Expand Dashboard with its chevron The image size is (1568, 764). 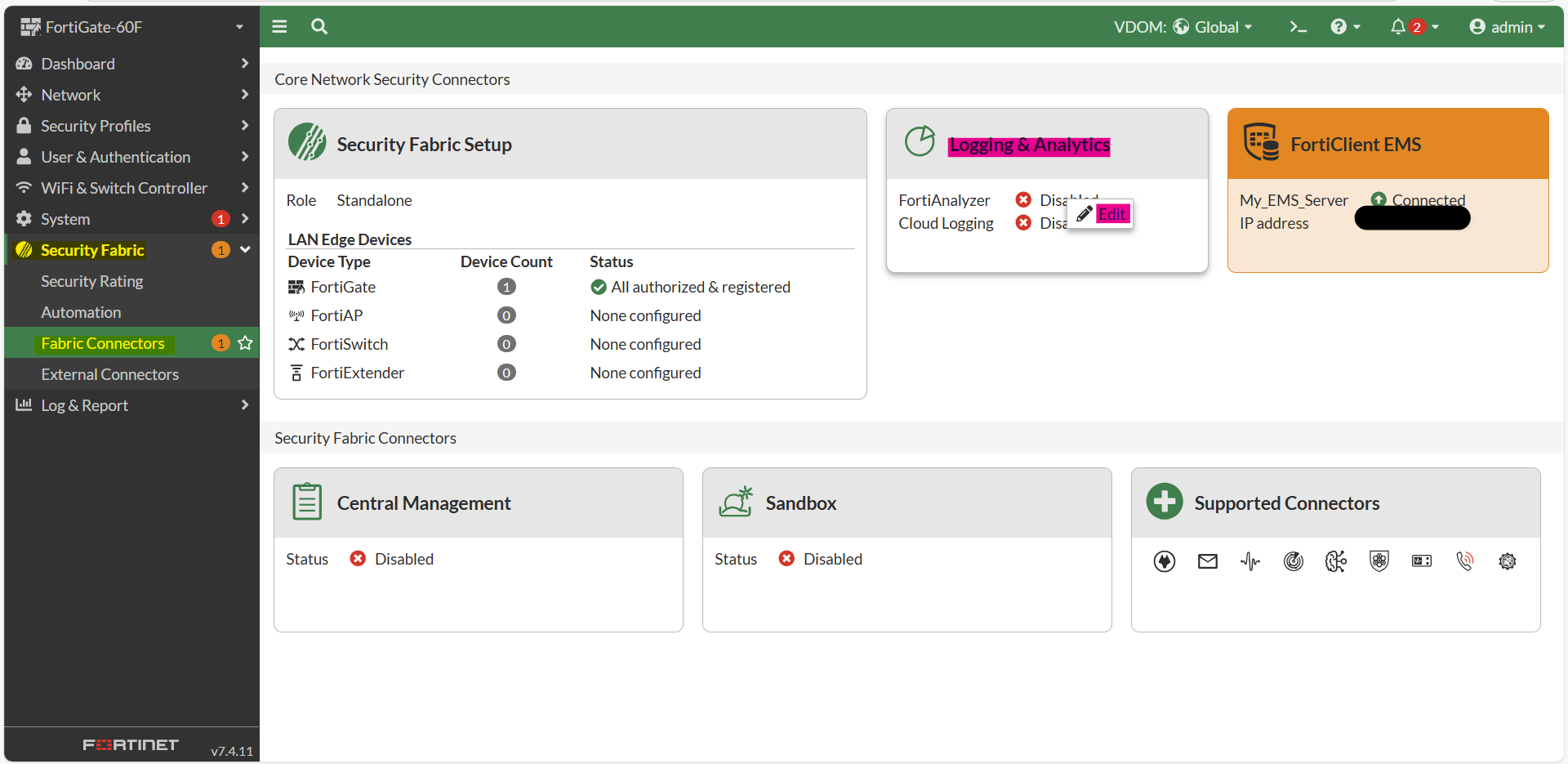245,64
